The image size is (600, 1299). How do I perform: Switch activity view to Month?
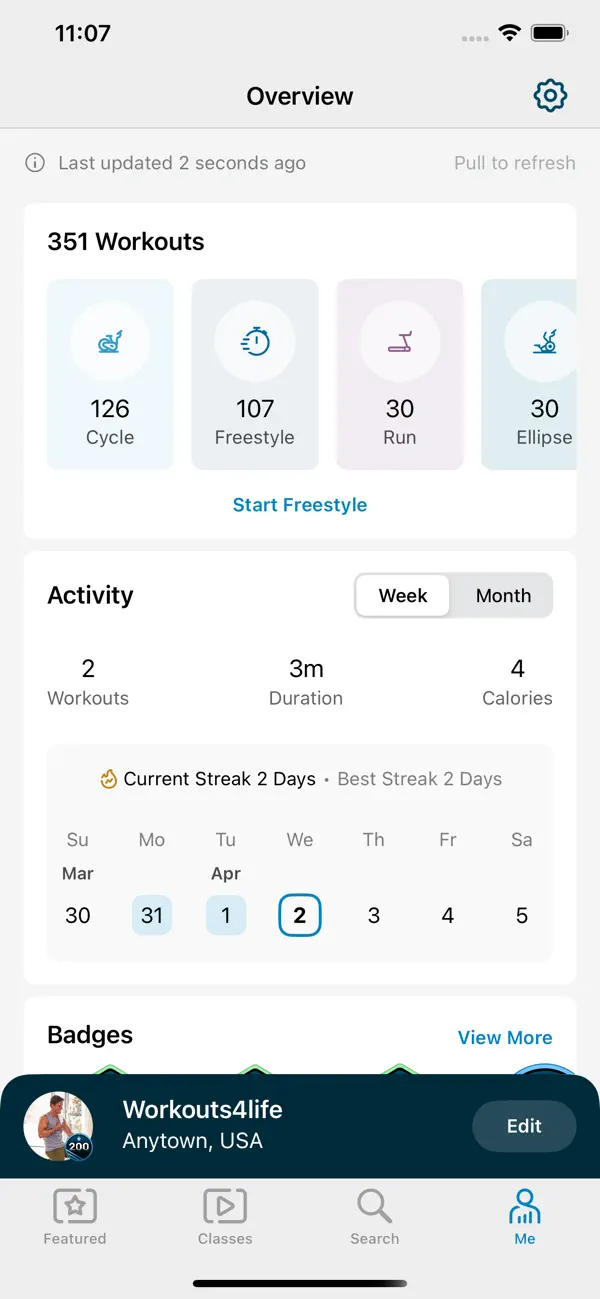(x=503, y=595)
